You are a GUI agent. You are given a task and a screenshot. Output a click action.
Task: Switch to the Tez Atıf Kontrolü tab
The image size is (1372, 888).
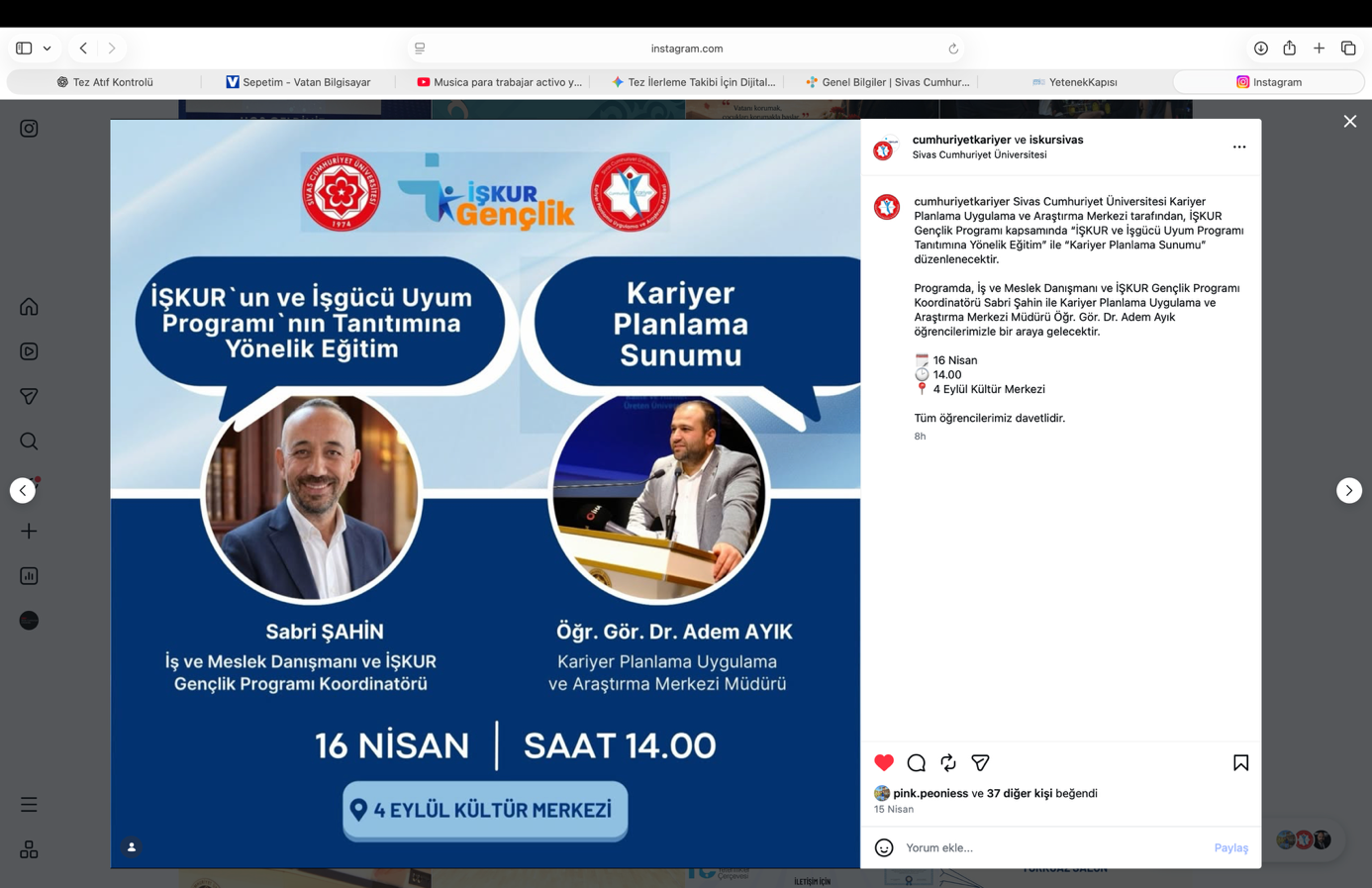(104, 82)
